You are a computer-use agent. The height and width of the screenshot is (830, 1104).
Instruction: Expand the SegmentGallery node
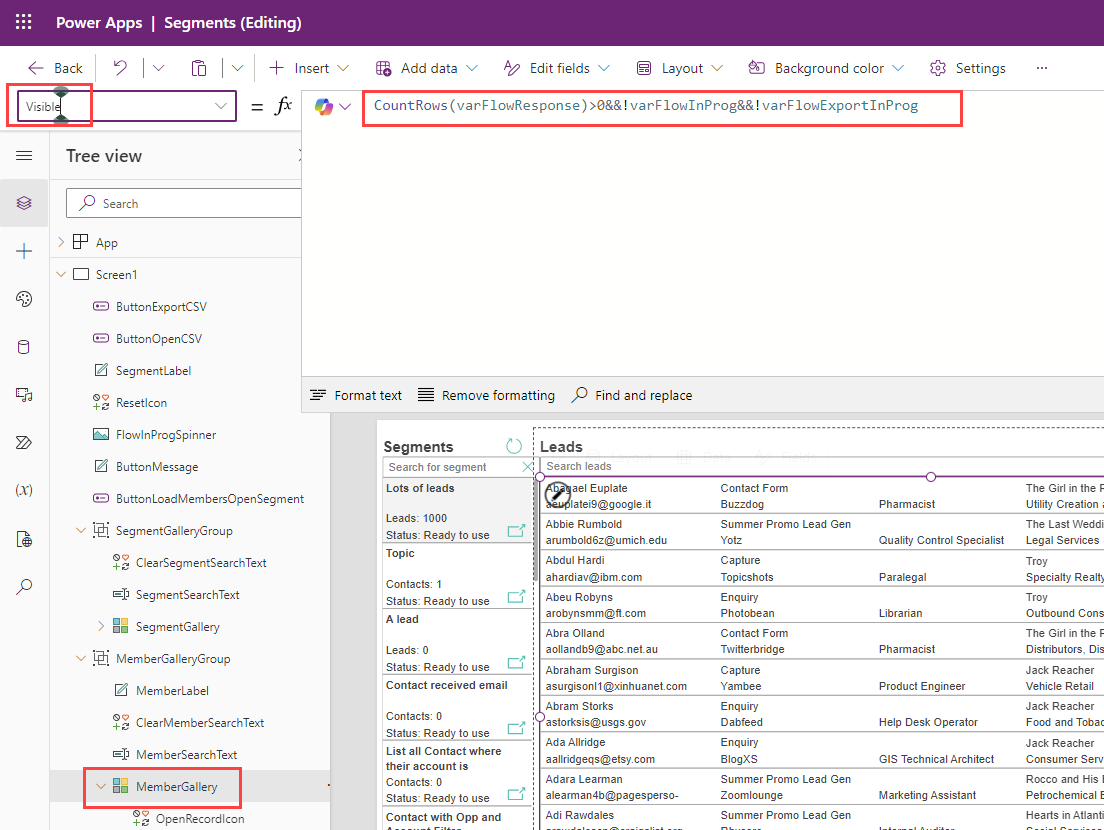point(101,627)
